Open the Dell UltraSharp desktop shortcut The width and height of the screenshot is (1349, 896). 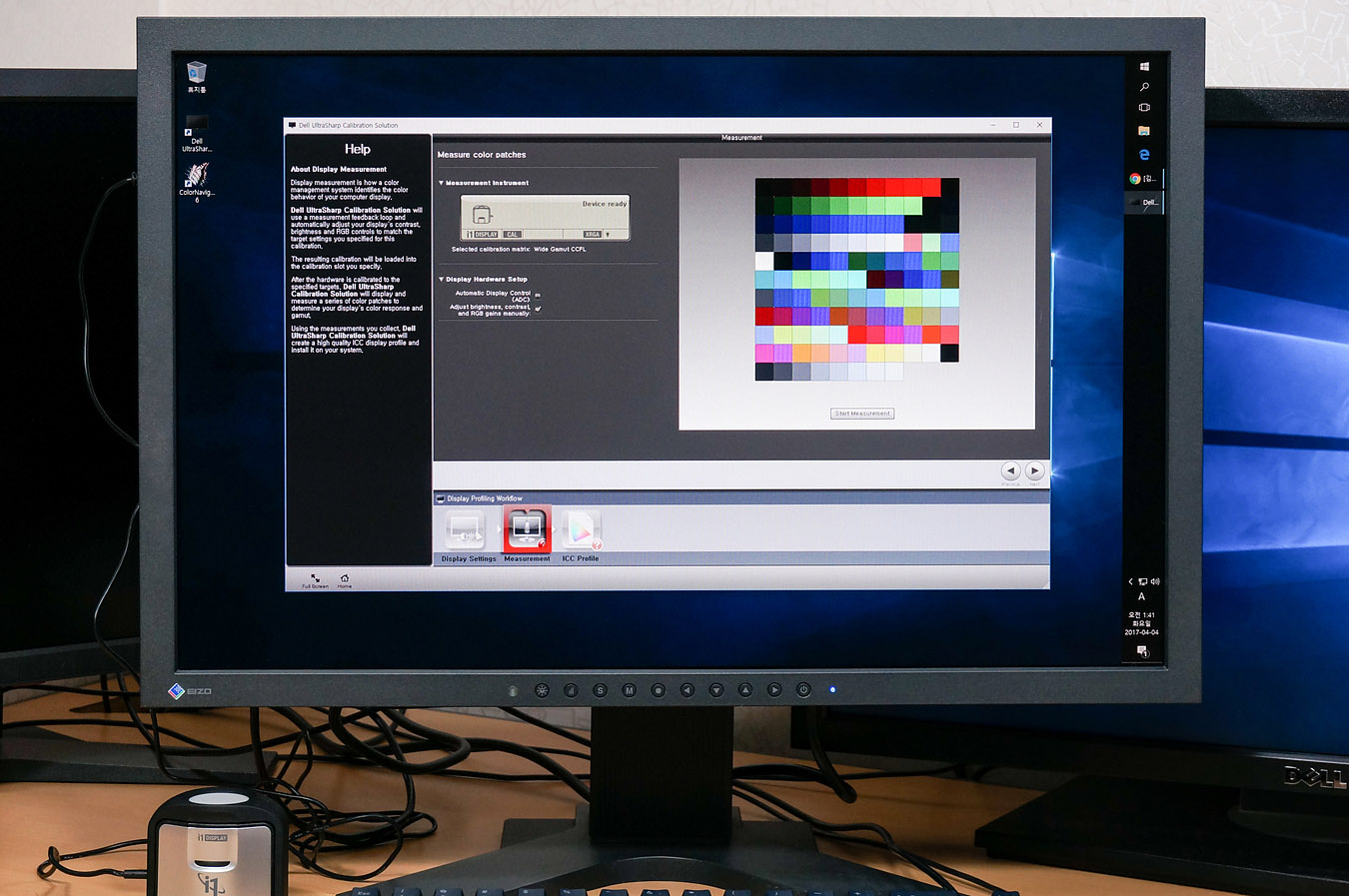tap(197, 134)
